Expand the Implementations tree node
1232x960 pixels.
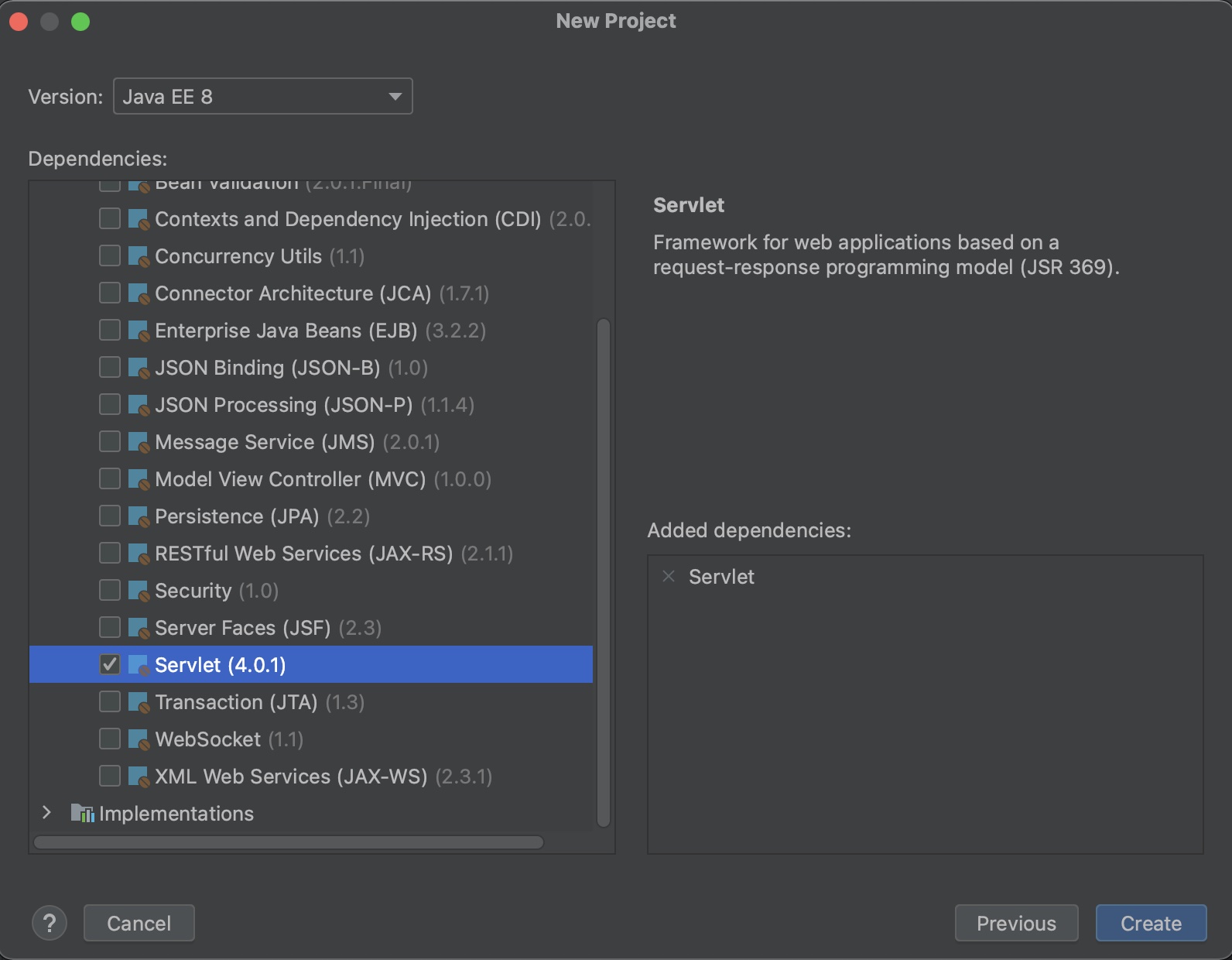[46, 812]
